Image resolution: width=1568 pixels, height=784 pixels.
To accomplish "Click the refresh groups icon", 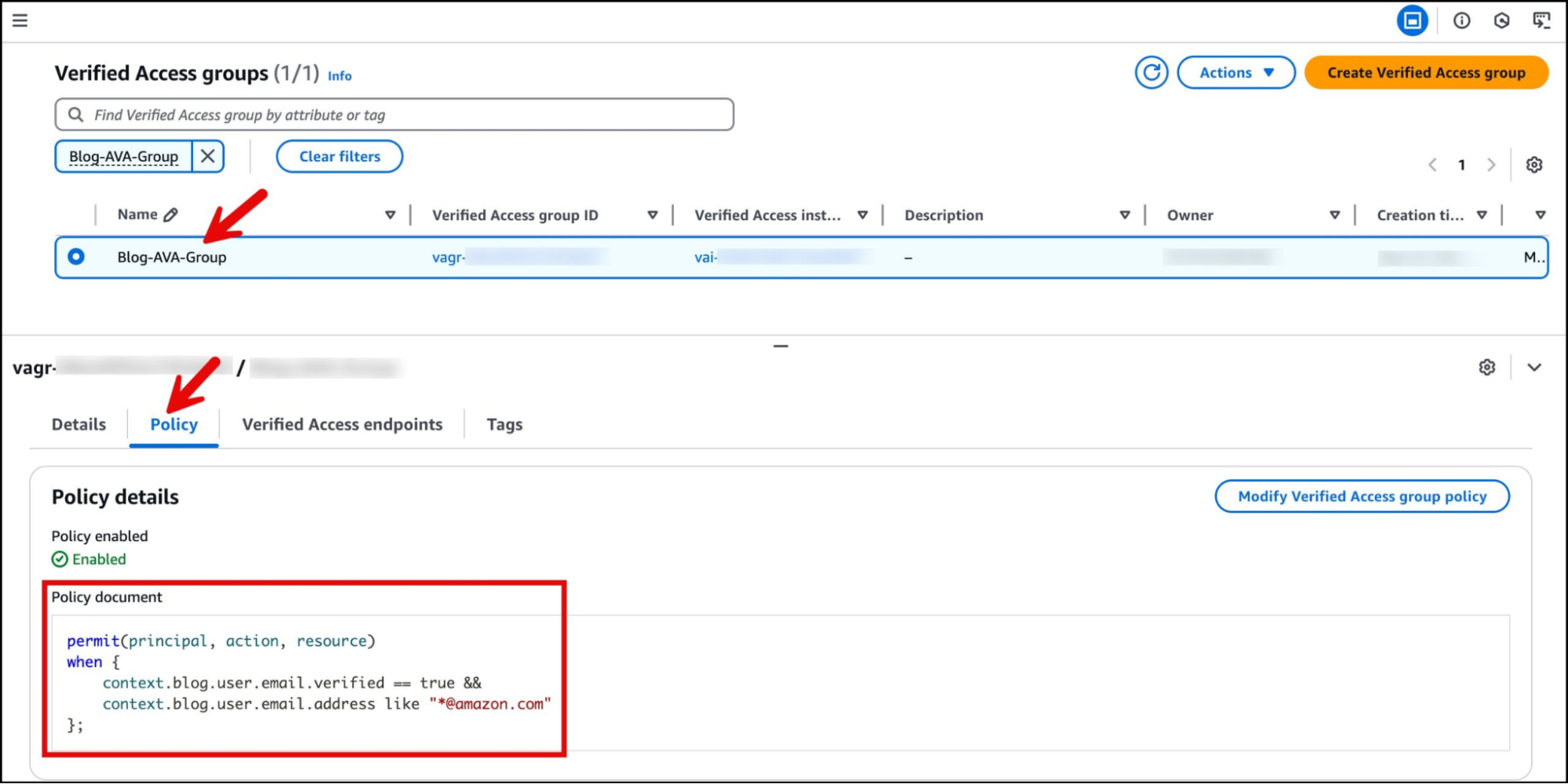I will [x=1151, y=73].
